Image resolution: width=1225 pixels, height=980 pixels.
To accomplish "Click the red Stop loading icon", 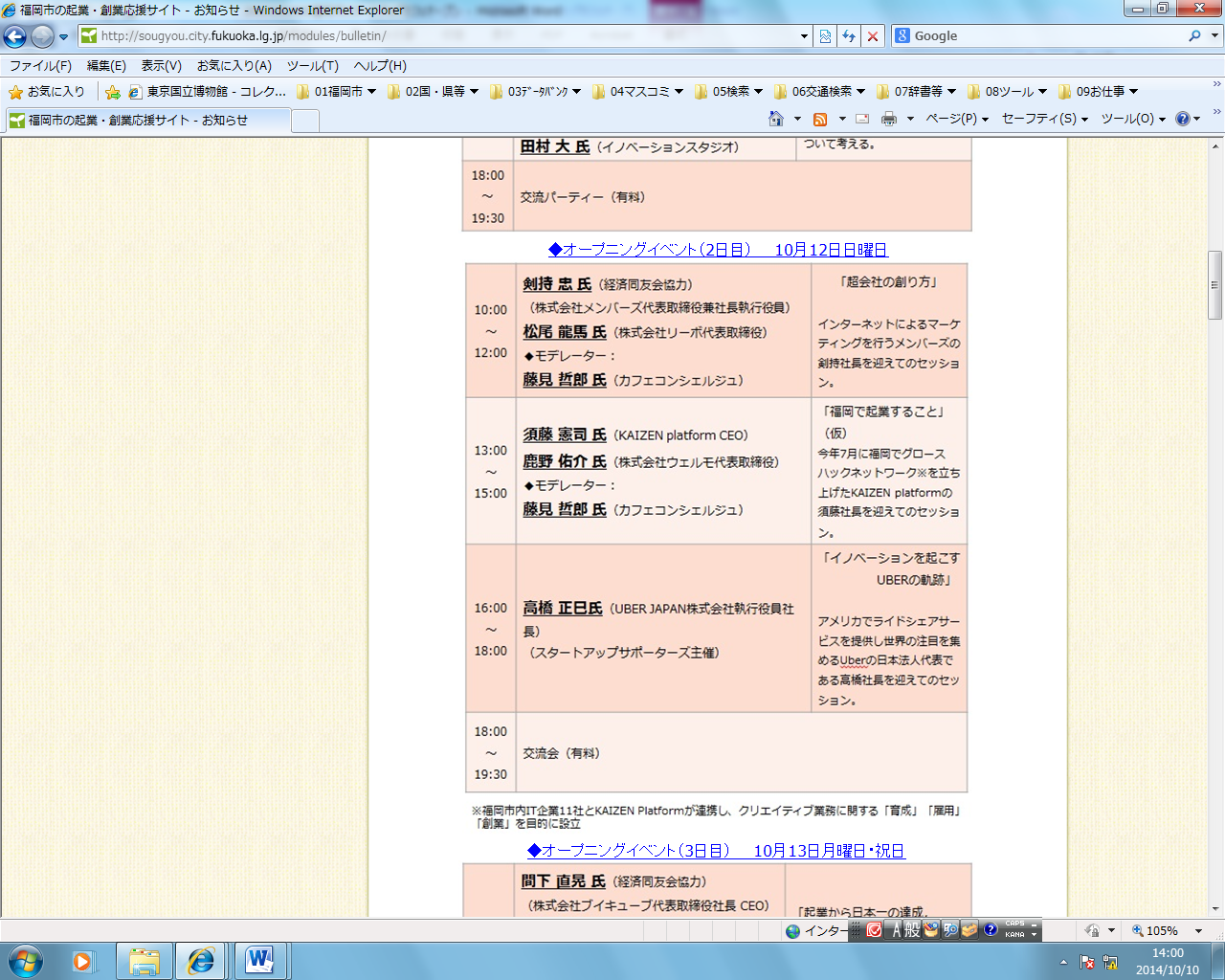I will [873, 36].
